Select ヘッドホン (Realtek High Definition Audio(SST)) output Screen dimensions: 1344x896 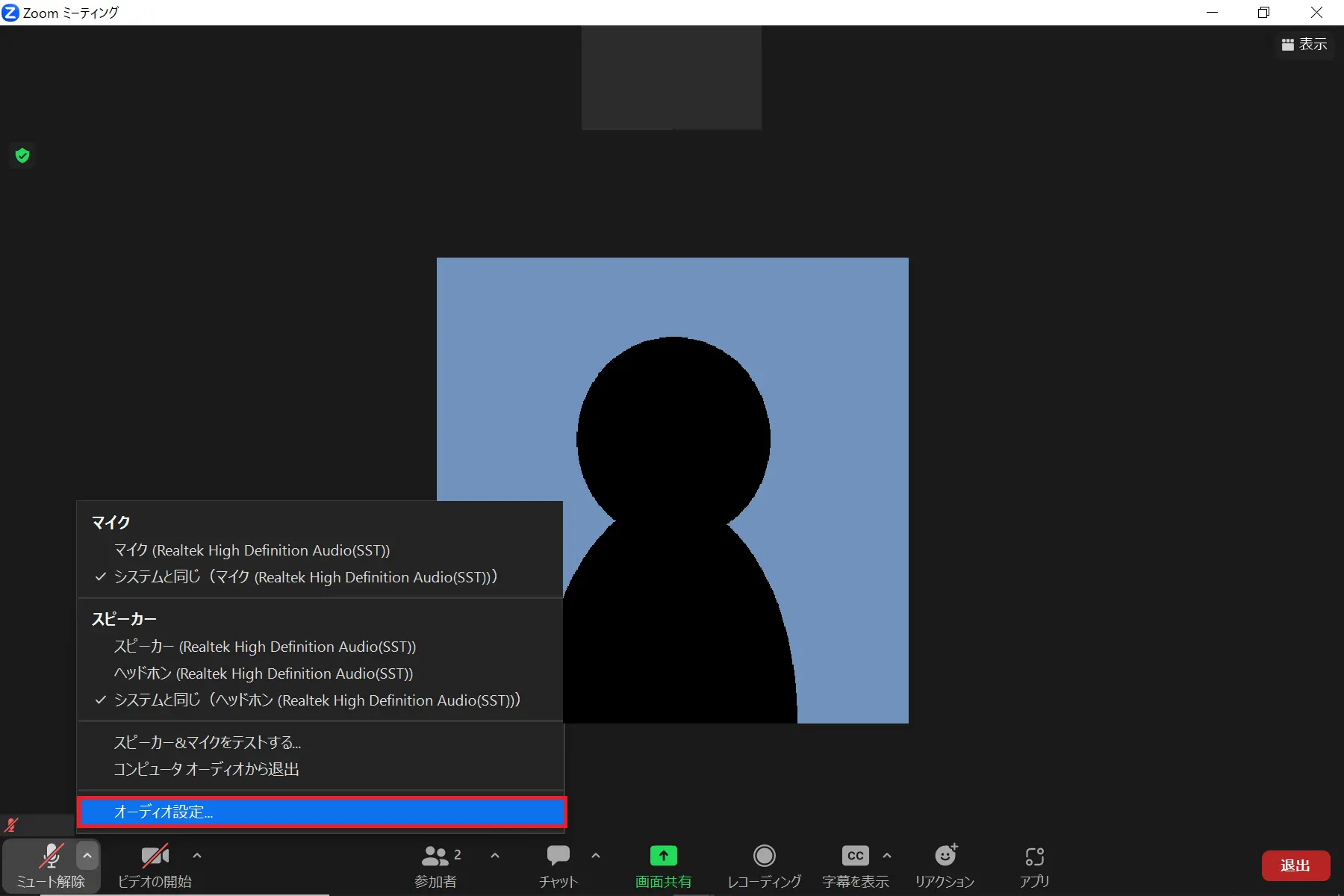pyautogui.click(x=320, y=673)
